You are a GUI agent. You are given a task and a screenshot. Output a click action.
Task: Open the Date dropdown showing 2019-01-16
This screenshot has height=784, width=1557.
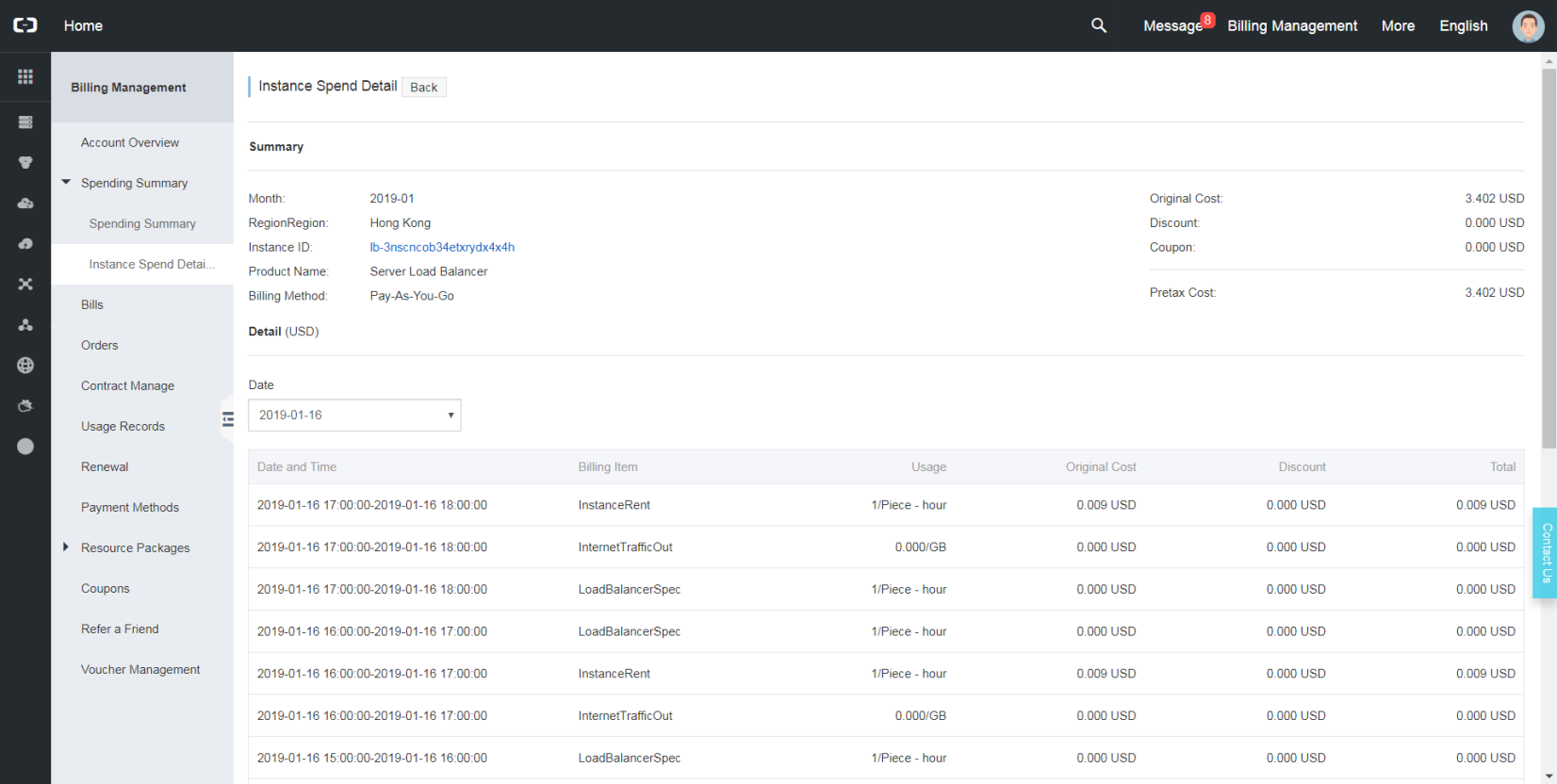point(354,416)
